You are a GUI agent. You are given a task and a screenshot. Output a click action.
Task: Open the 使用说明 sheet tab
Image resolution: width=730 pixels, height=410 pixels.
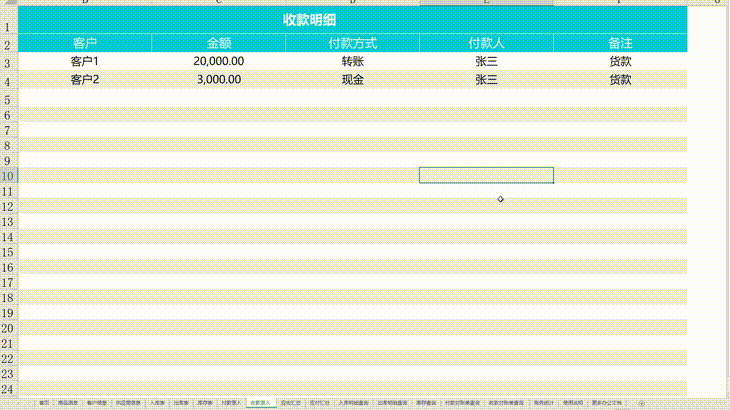pyautogui.click(x=571, y=403)
